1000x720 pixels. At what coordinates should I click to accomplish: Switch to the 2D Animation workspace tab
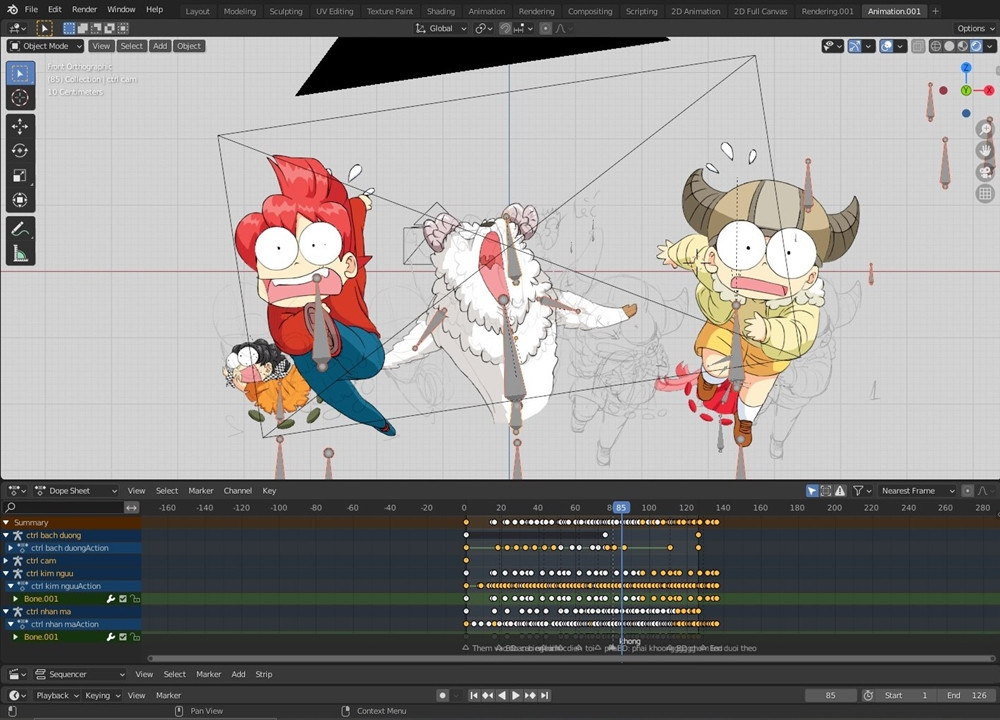coord(695,11)
